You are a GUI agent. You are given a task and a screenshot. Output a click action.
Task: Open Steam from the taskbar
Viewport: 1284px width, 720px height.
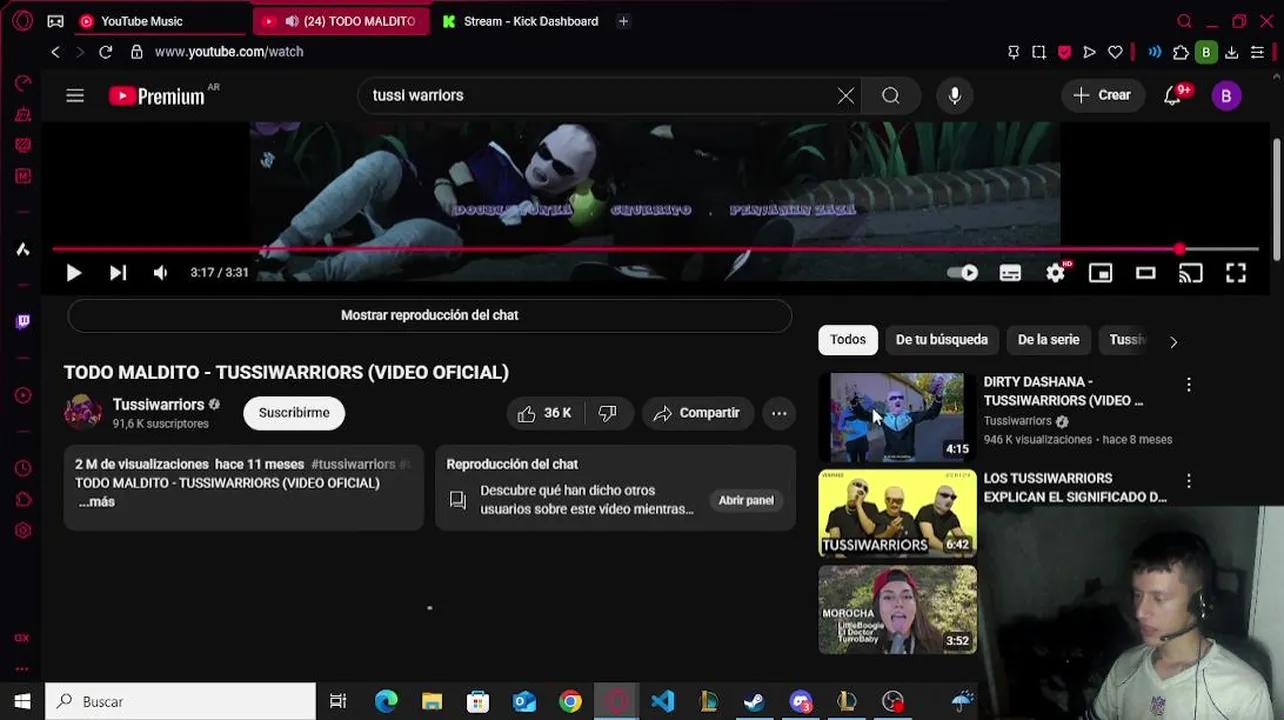pos(754,702)
